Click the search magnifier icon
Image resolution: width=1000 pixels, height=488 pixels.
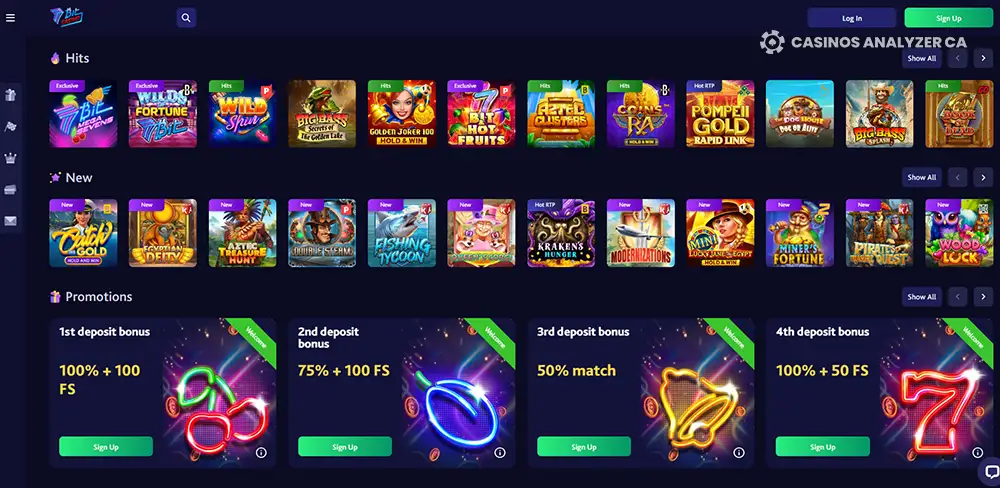(186, 18)
